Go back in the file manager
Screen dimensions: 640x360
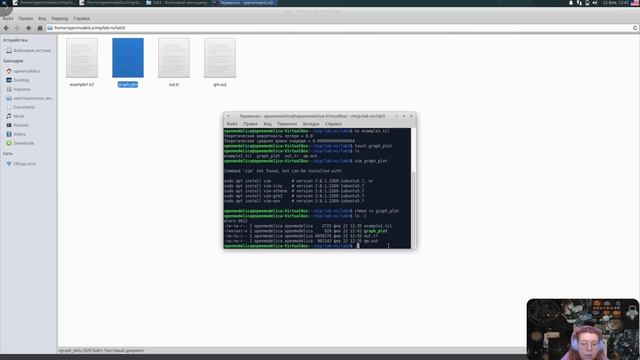click(6, 28)
